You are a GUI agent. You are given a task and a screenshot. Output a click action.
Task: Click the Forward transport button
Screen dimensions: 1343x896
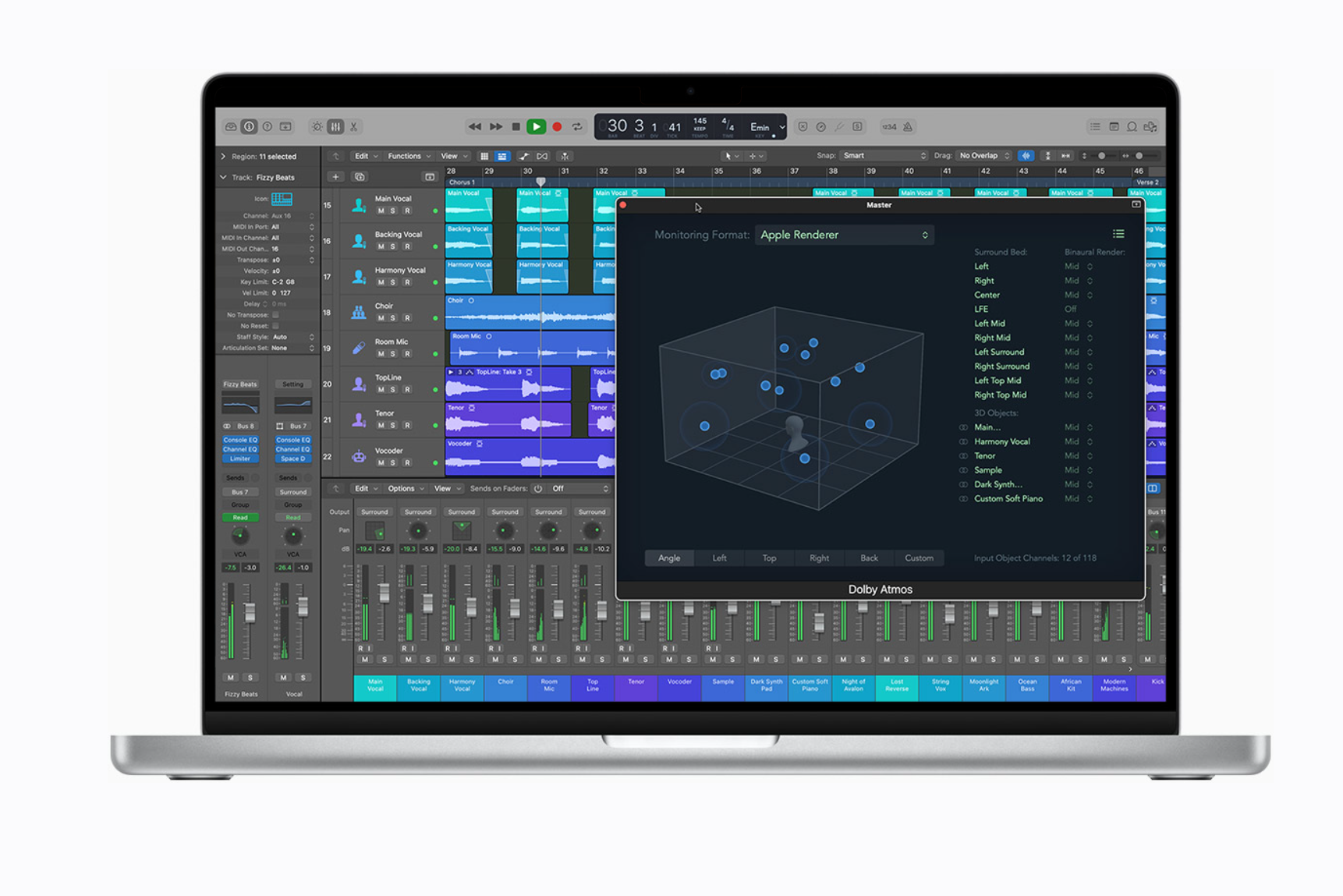click(x=495, y=126)
